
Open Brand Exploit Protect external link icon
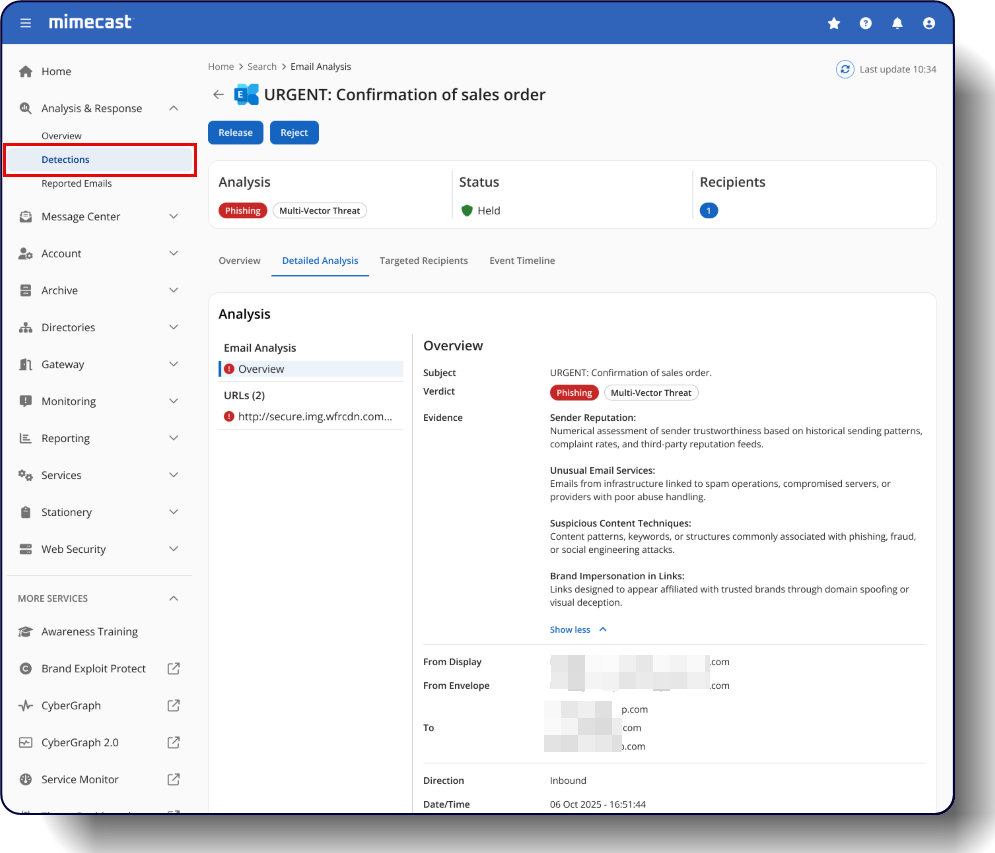click(173, 669)
